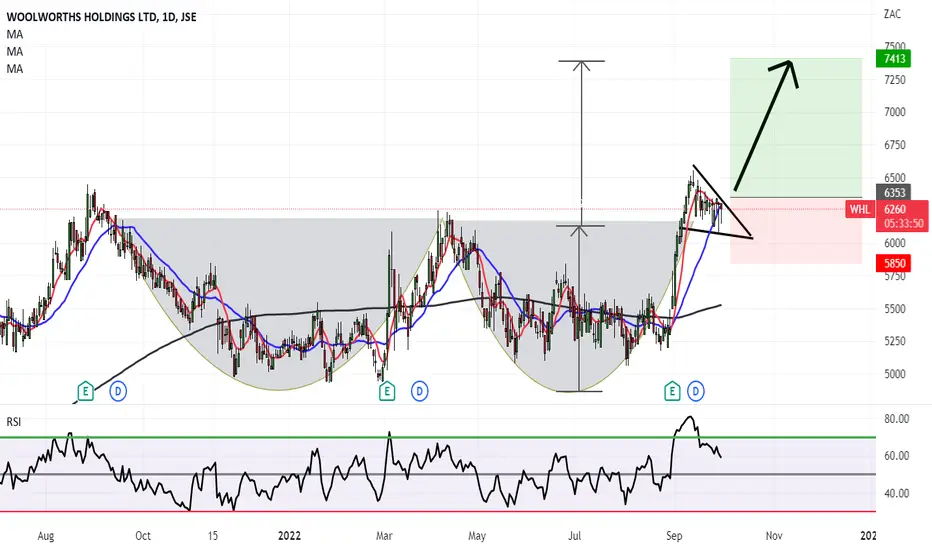This screenshot has height=550, width=932.
Task: Click the Nov label on time axis
Action: [x=774, y=536]
